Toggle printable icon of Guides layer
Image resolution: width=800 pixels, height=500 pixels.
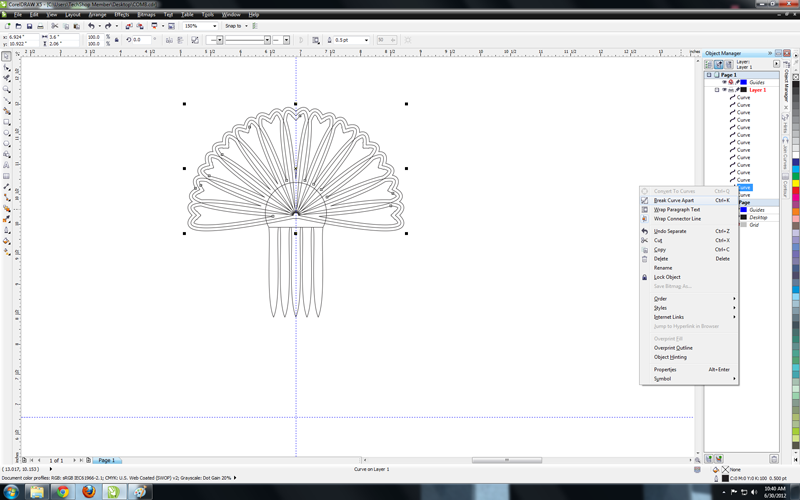731,82
